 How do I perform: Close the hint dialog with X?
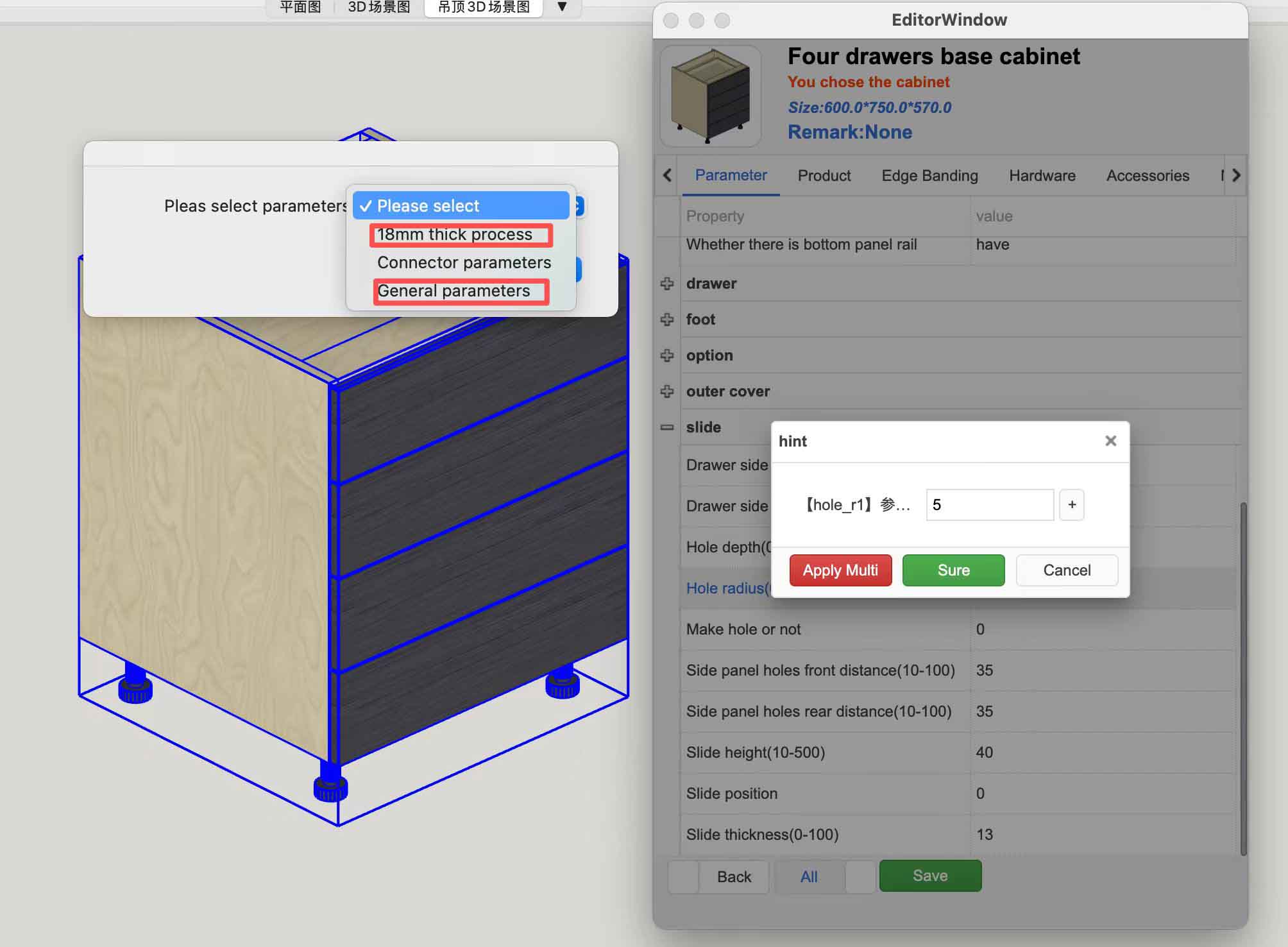(1110, 441)
